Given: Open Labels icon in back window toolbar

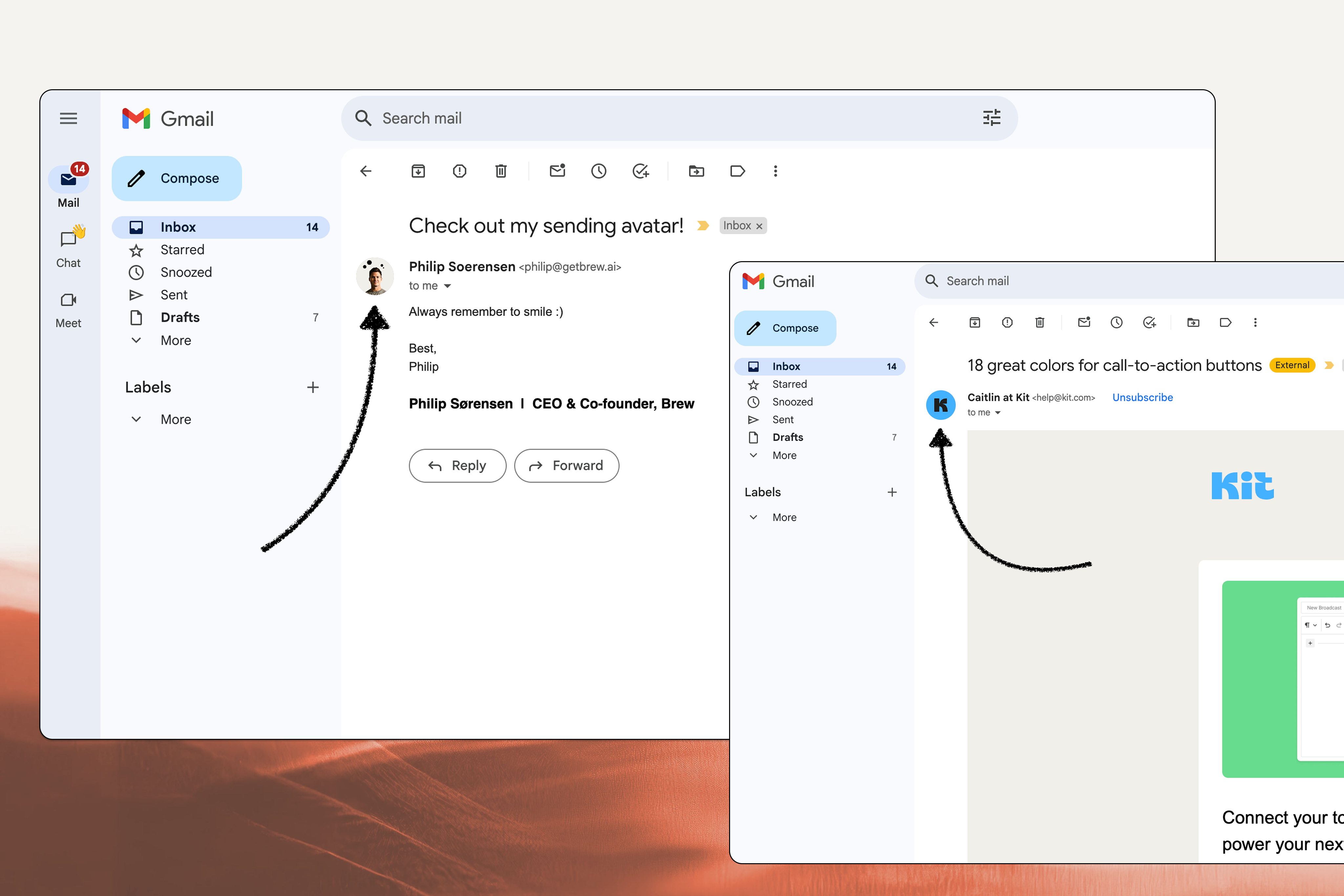Looking at the screenshot, I should click(x=737, y=171).
